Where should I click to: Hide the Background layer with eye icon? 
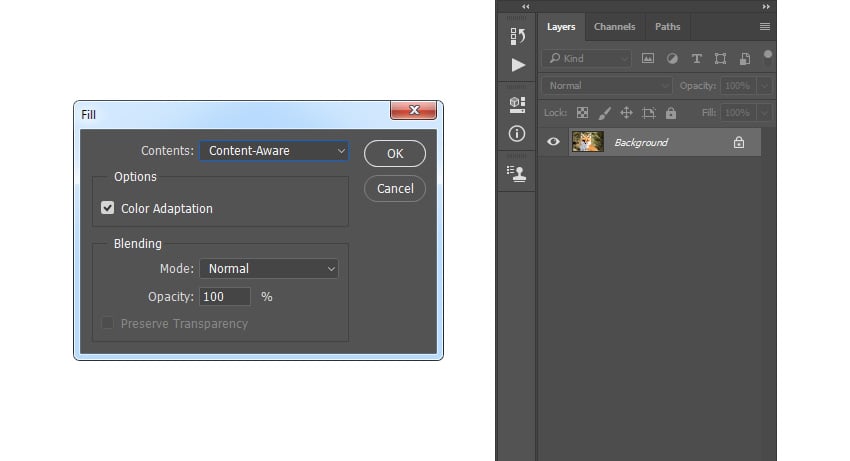(553, 142)
